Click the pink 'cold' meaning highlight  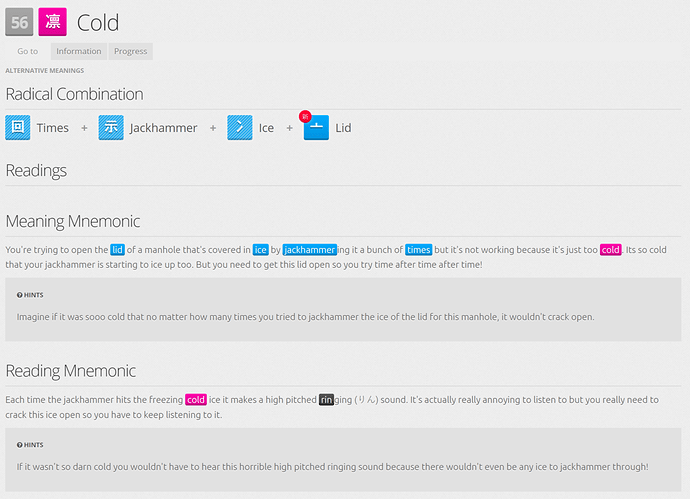tap(610, 250)
